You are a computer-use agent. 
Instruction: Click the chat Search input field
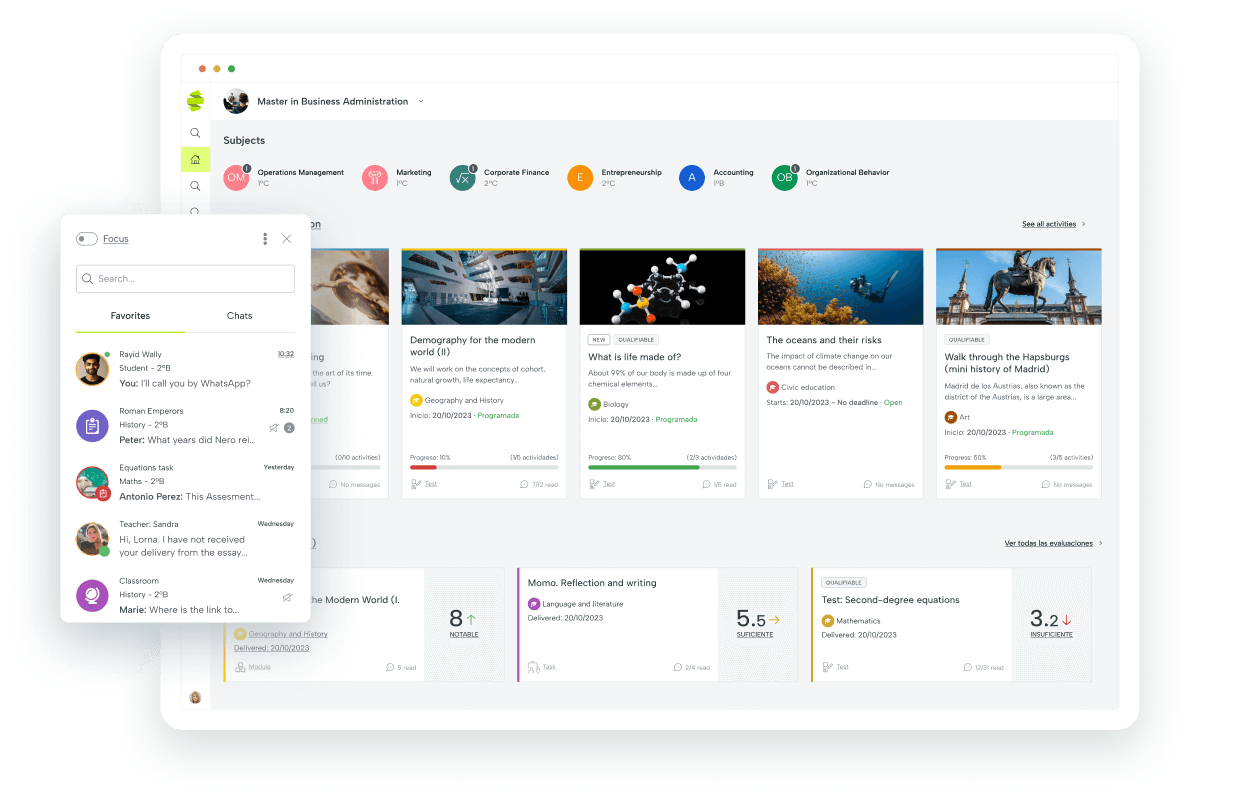coord(185,279)
